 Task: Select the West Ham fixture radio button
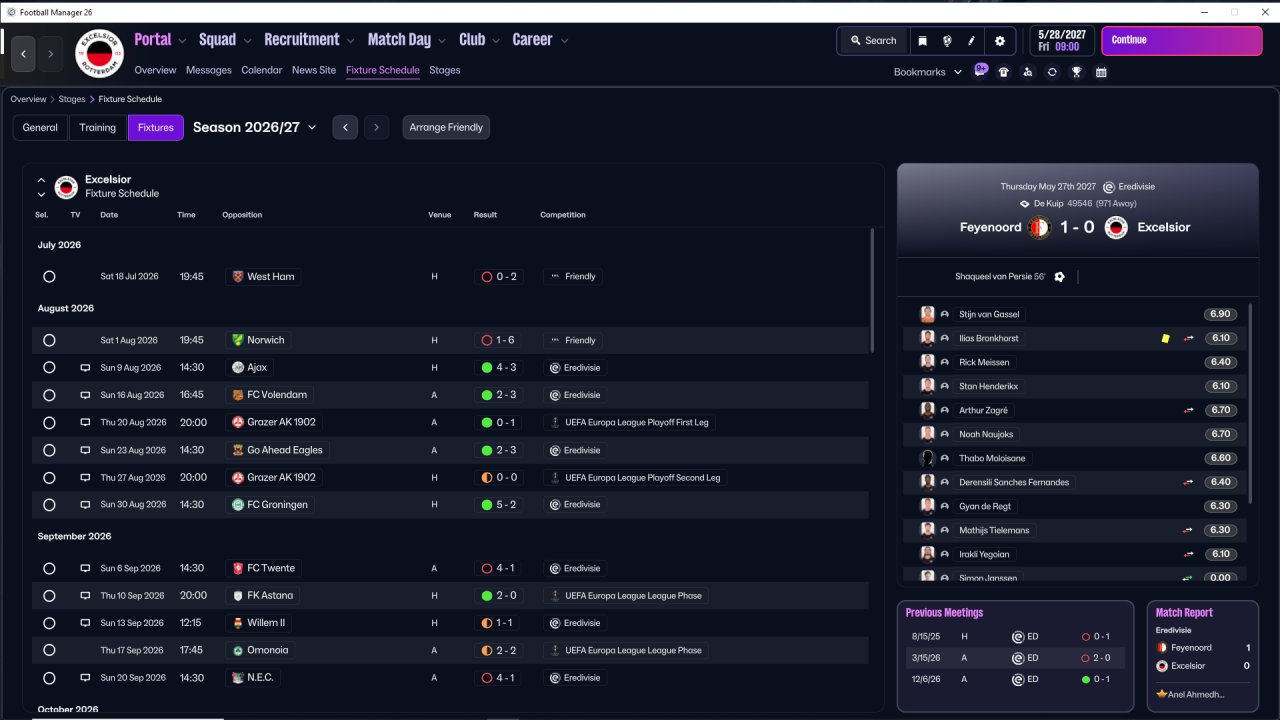pyautogui.click(x=49, y=277)
